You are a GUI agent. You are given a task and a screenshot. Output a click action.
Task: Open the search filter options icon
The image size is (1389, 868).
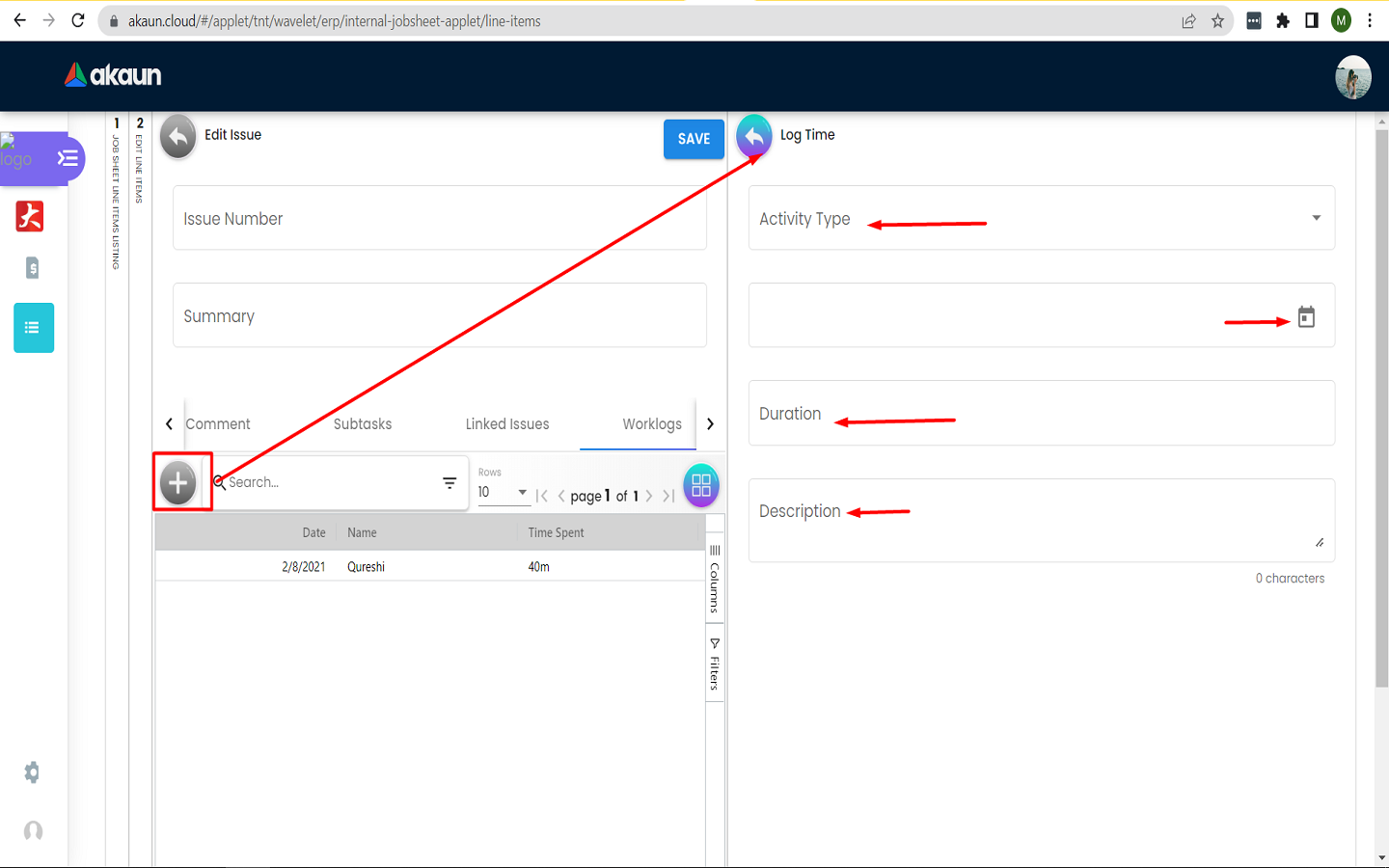point(449,483)
